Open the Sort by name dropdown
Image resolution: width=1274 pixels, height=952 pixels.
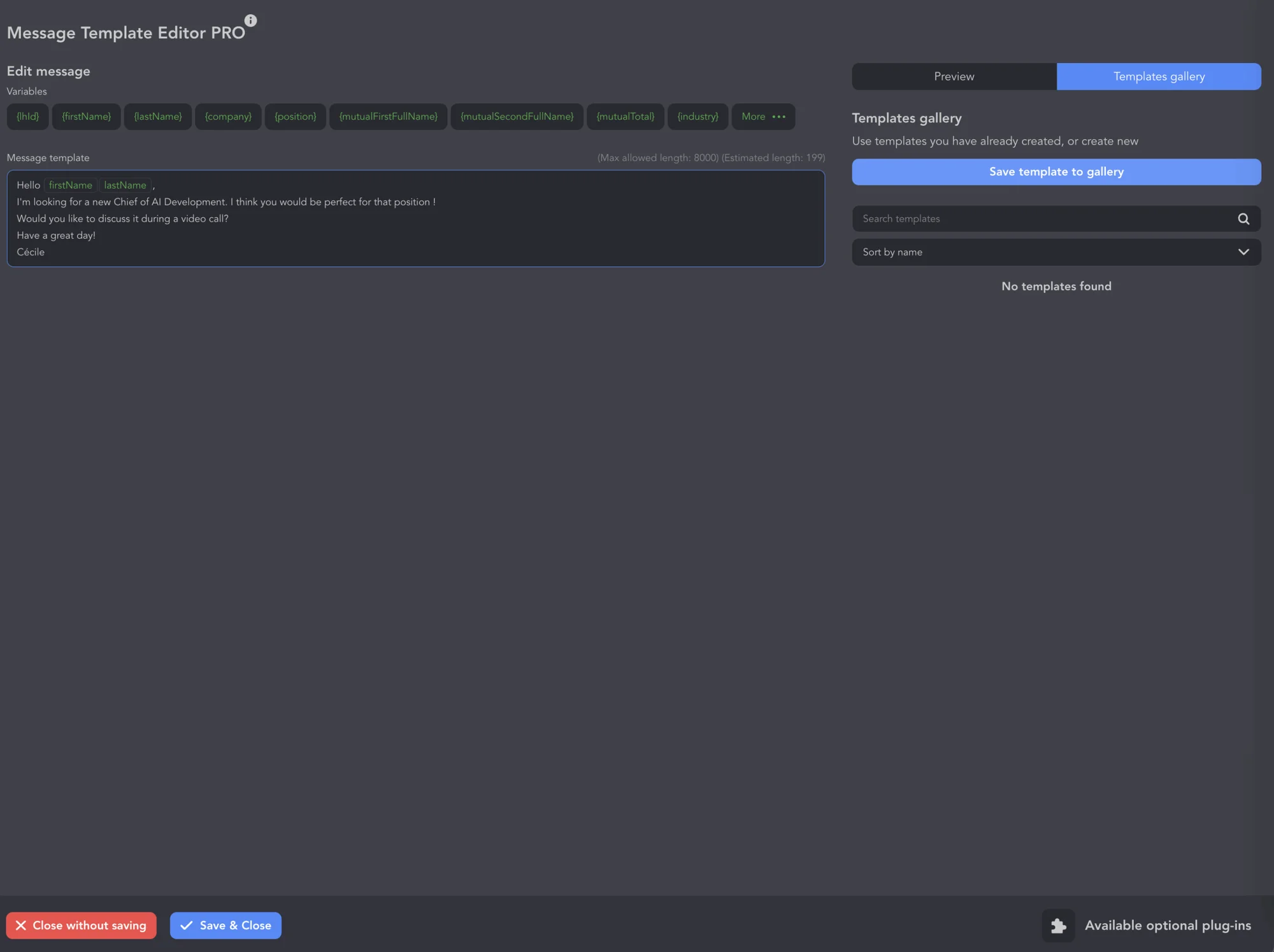(1056, 252)
